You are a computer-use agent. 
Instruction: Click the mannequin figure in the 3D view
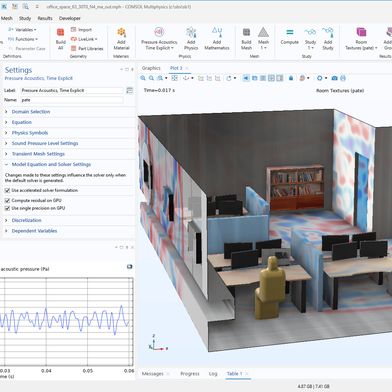(270, 287)
